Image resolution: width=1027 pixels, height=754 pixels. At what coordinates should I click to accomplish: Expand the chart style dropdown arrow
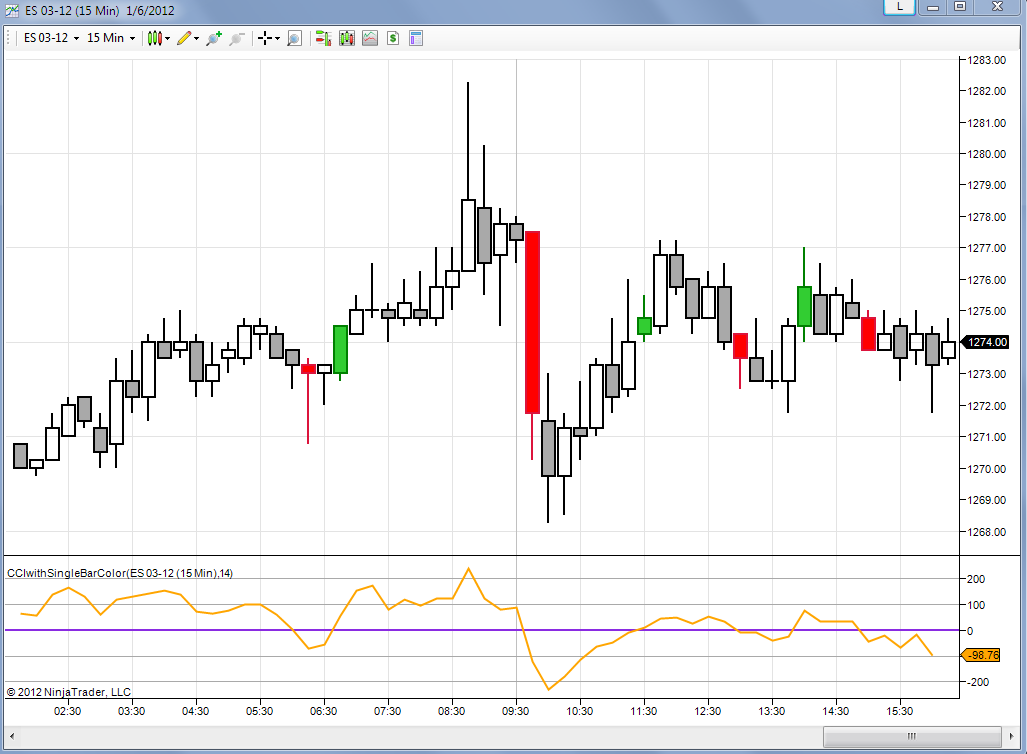(168, 39)
